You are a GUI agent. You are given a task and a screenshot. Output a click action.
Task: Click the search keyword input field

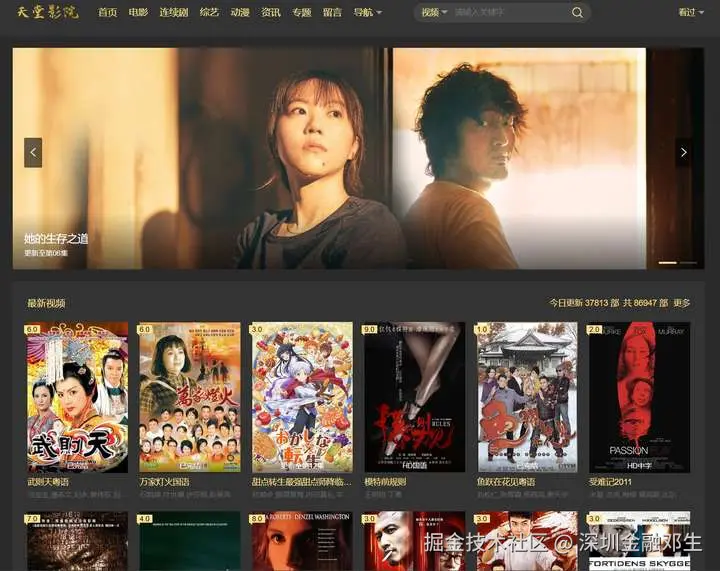pyautogui.click(x=510, y=12)
